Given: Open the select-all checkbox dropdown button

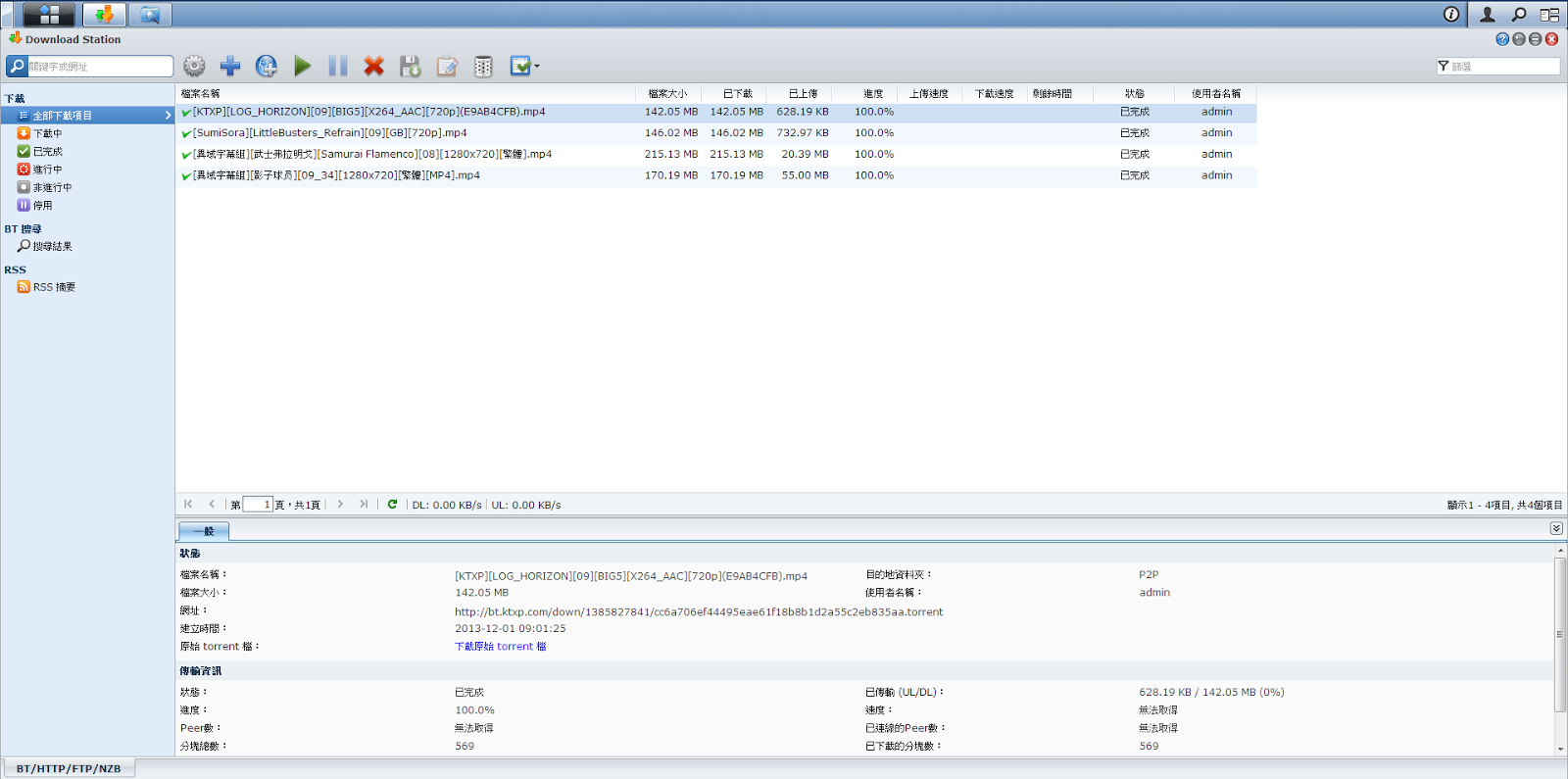Looking at the screenshot, I should click(x=525, y=66).
